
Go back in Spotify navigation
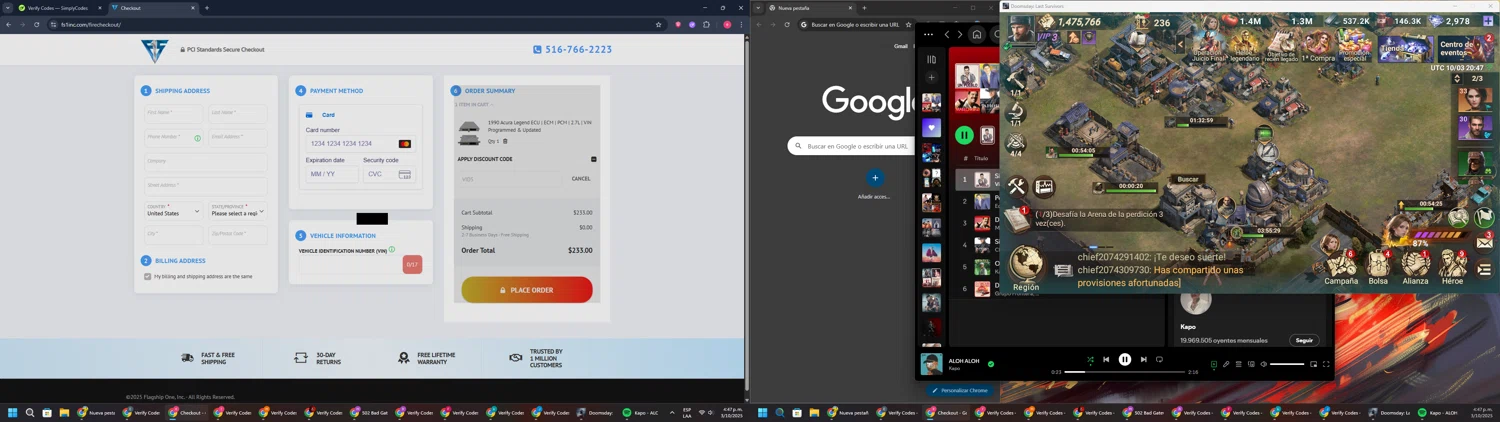pyautogui.click(x=947, y=34)
